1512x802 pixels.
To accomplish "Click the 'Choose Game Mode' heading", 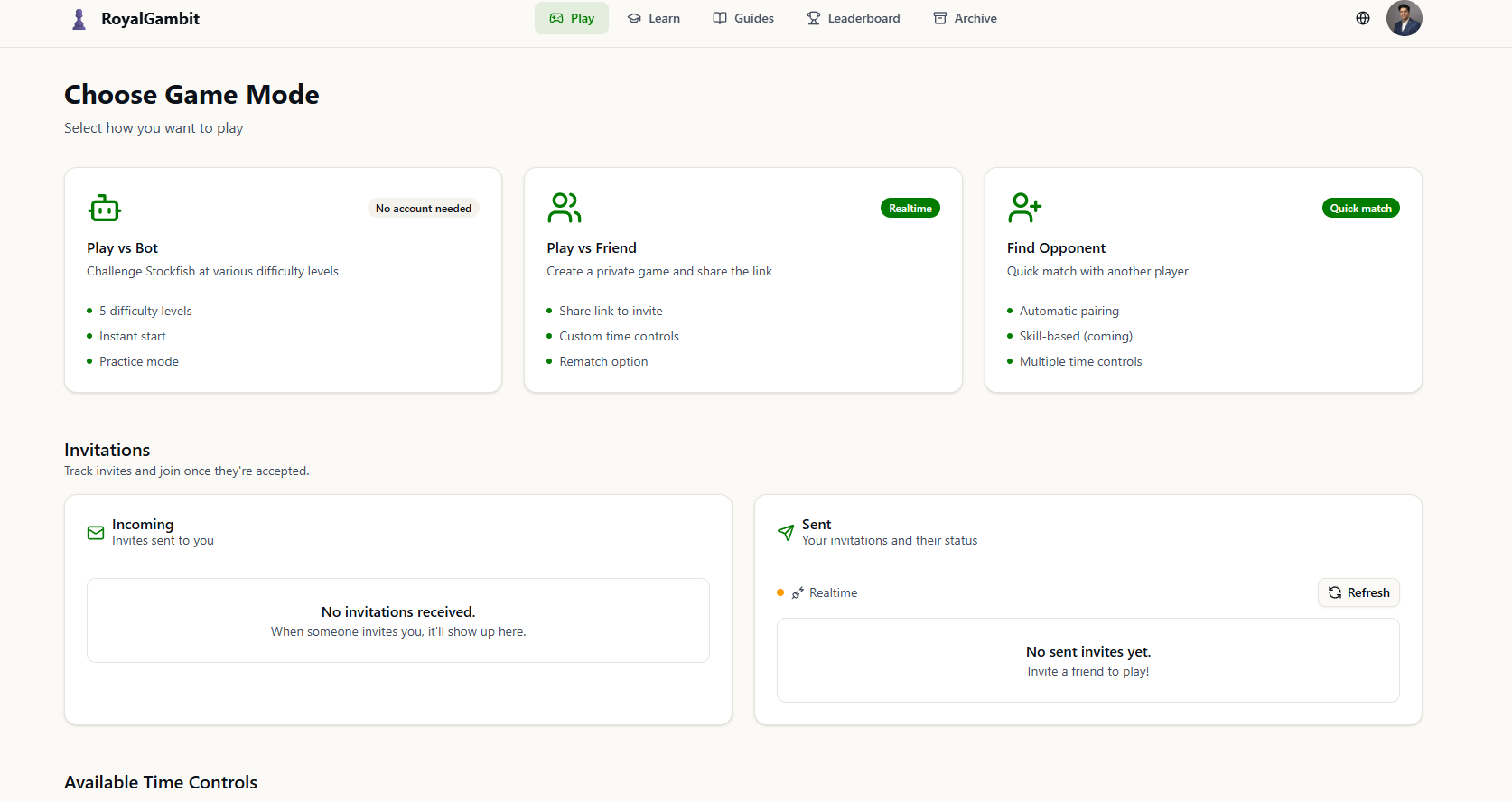I will (x=191, y=94).
